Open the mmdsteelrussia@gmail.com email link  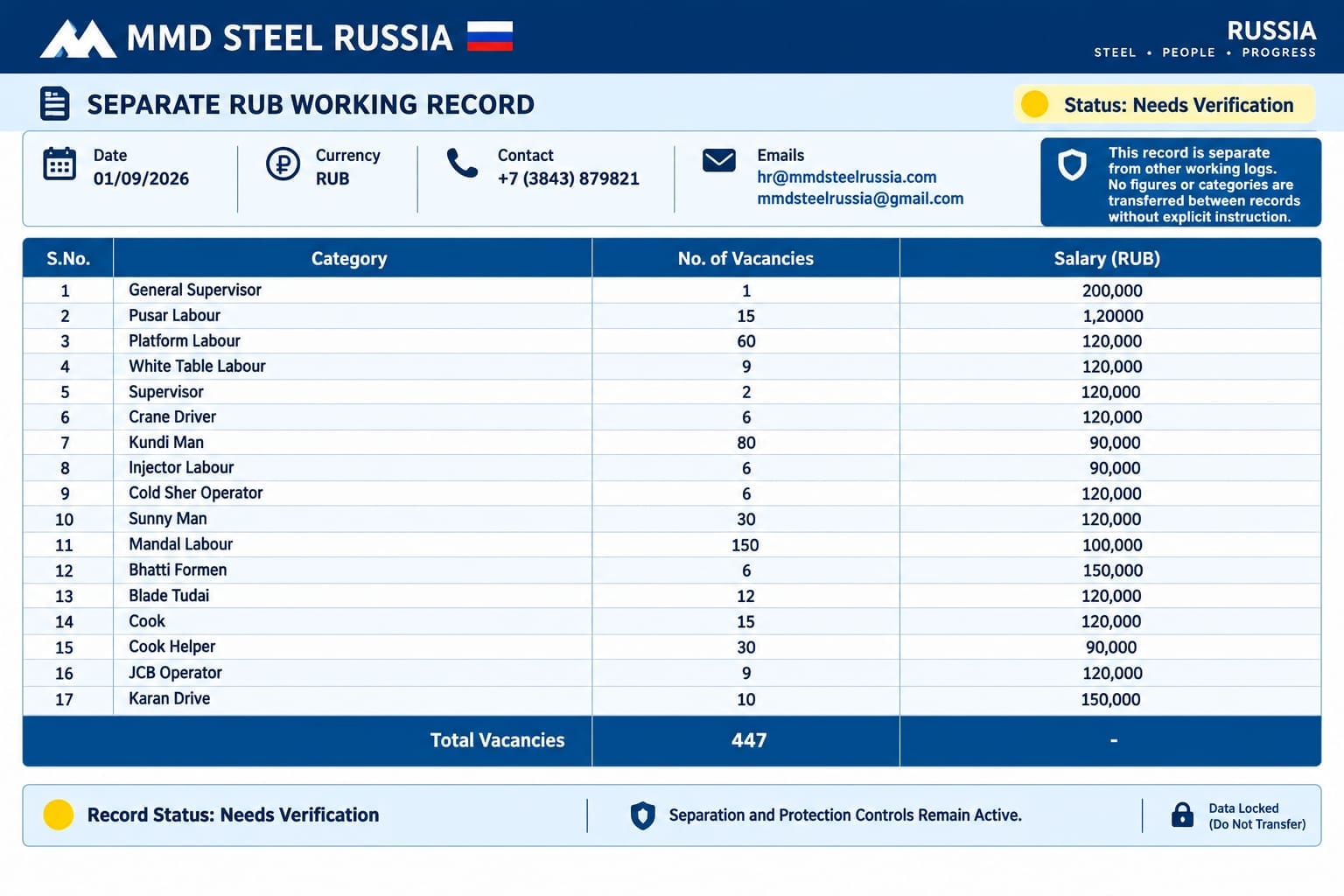click(860, 199)
